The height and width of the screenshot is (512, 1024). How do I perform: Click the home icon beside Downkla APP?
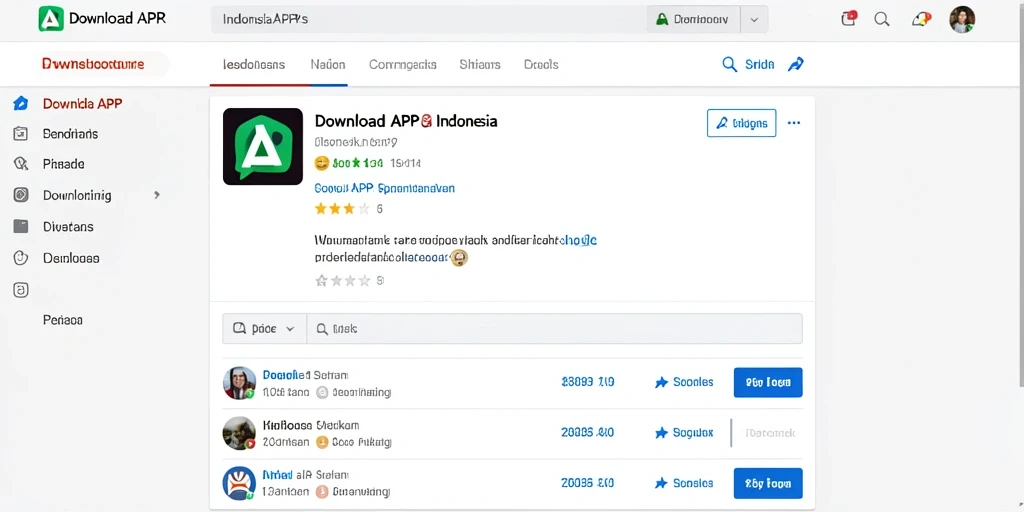[20, 103]
